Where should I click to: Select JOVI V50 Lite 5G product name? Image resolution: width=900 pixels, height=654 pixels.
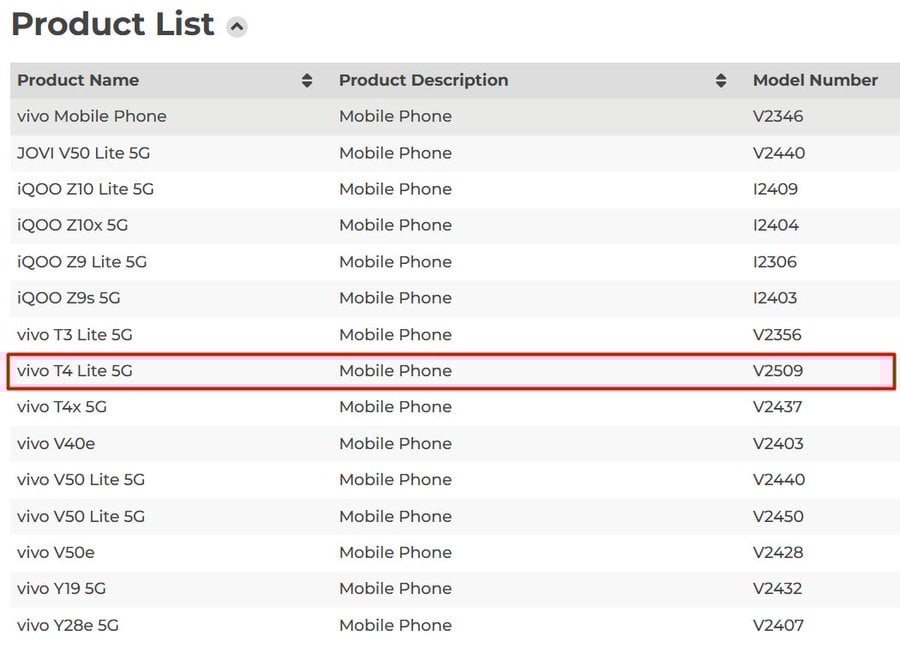coord(84,153)
